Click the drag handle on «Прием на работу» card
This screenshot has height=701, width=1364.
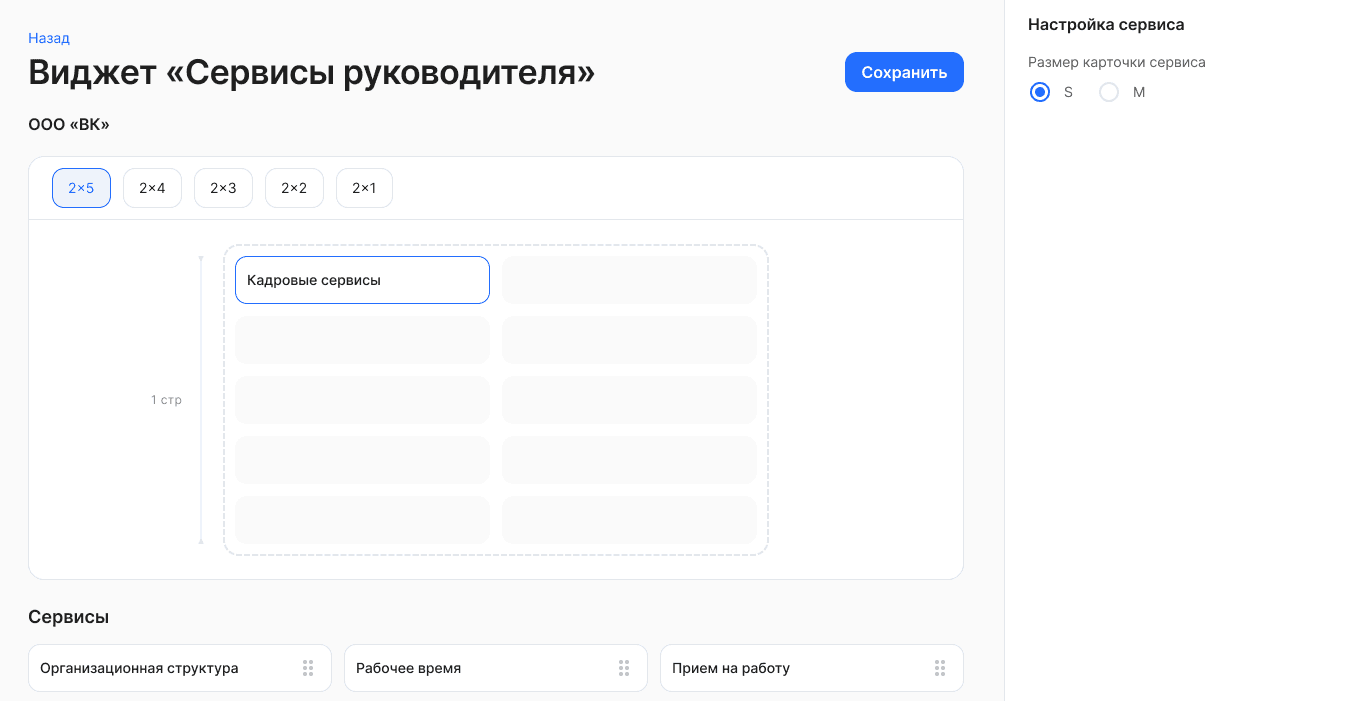pos(939,668)
